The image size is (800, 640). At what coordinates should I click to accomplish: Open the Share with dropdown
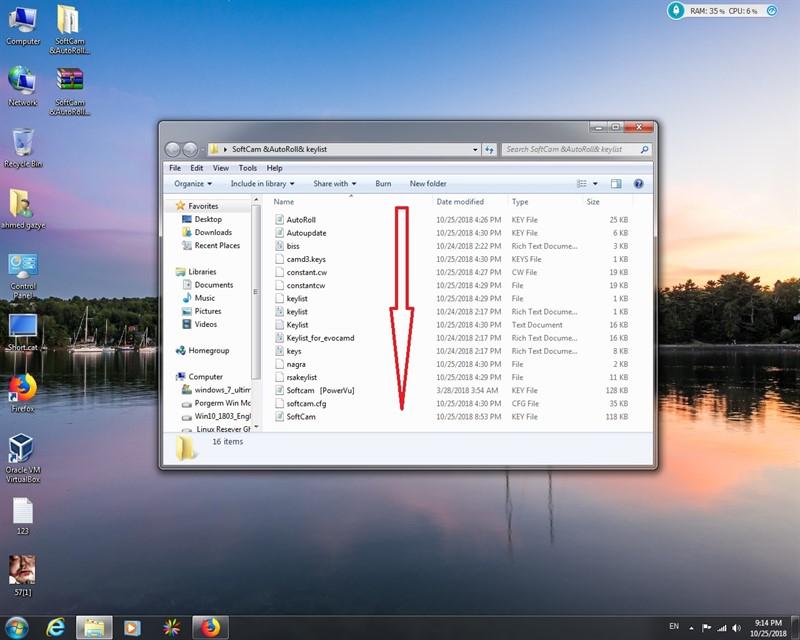pos(335,184)
